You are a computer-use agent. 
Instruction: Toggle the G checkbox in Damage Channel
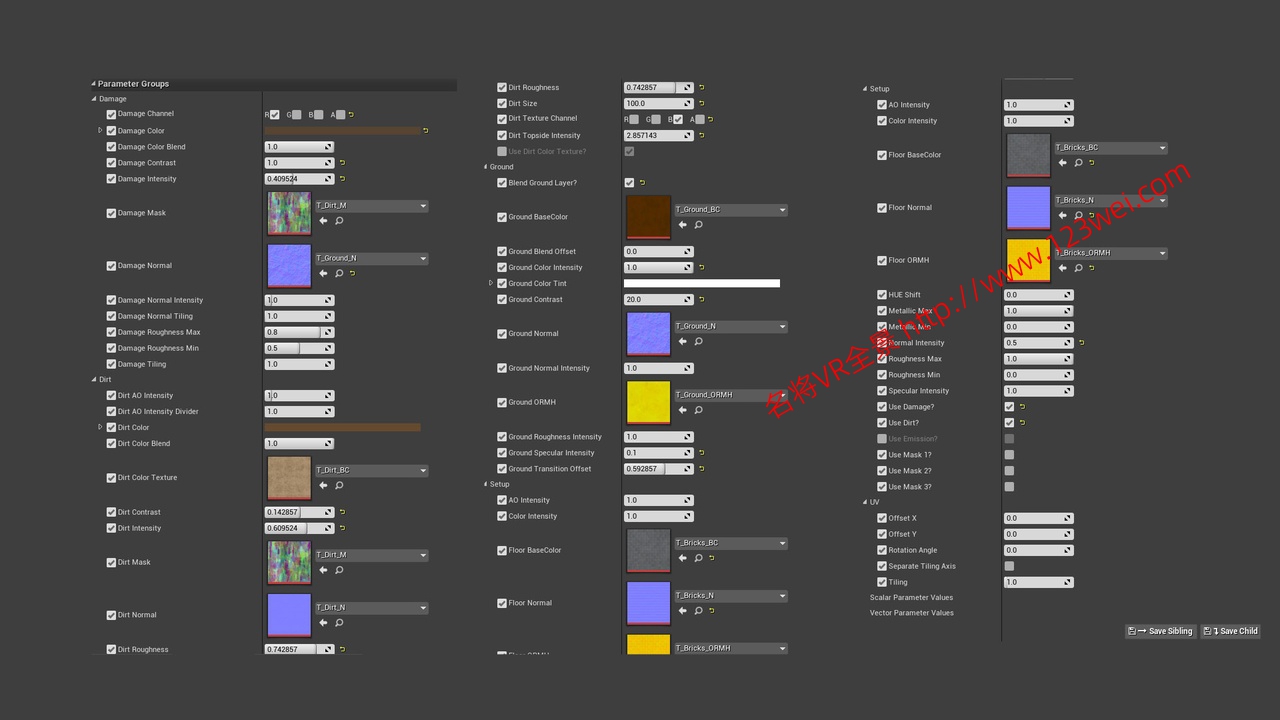pyautogui.click(x=296, y=115)
